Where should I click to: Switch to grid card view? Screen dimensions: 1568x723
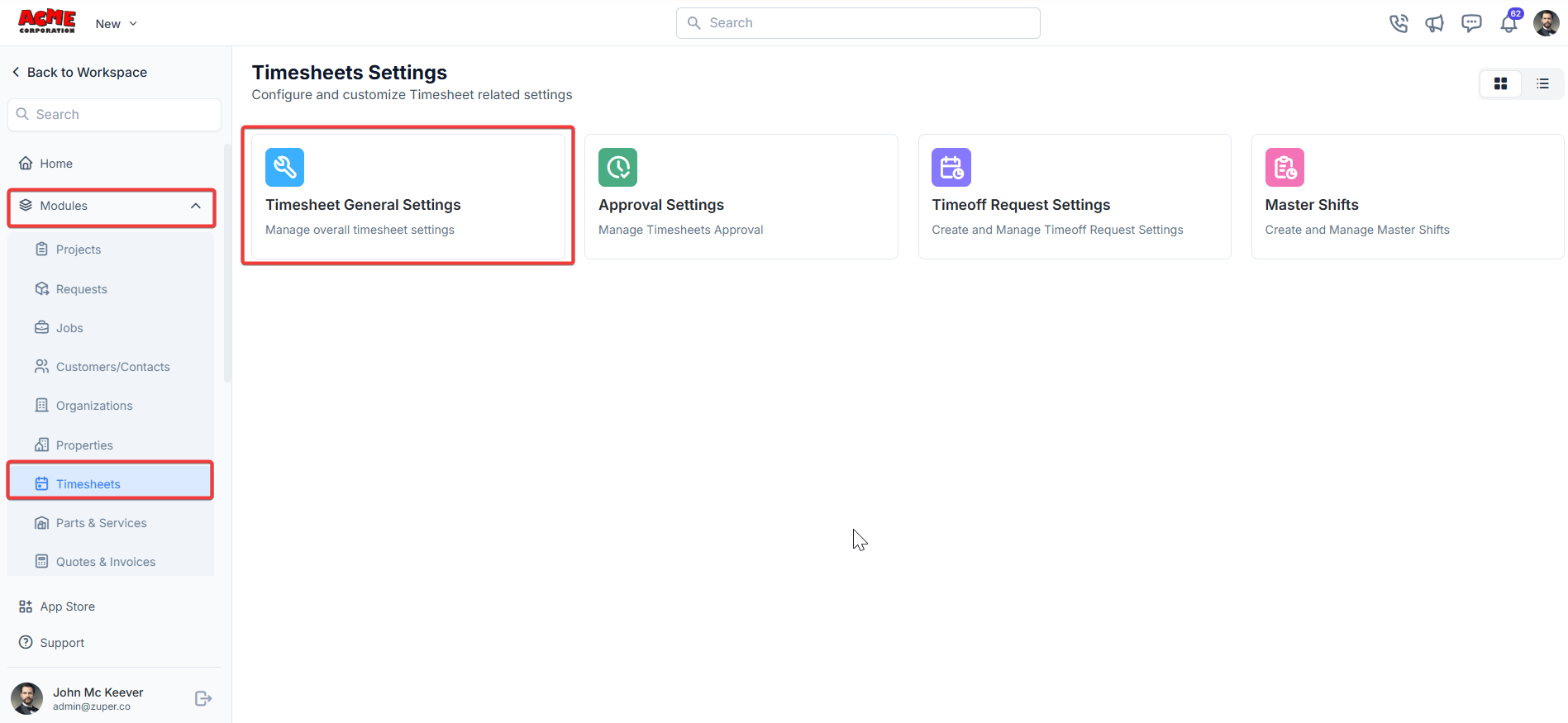(x=1500, y=83)
